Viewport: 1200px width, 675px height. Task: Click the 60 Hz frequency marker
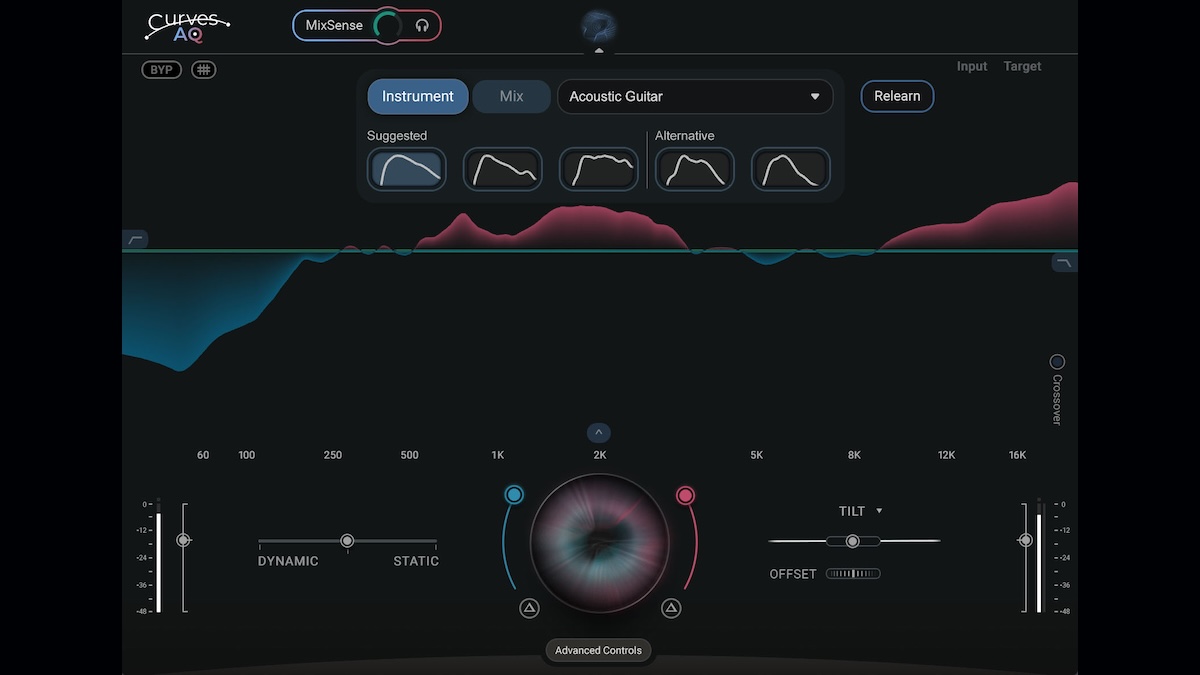point(203,455)
